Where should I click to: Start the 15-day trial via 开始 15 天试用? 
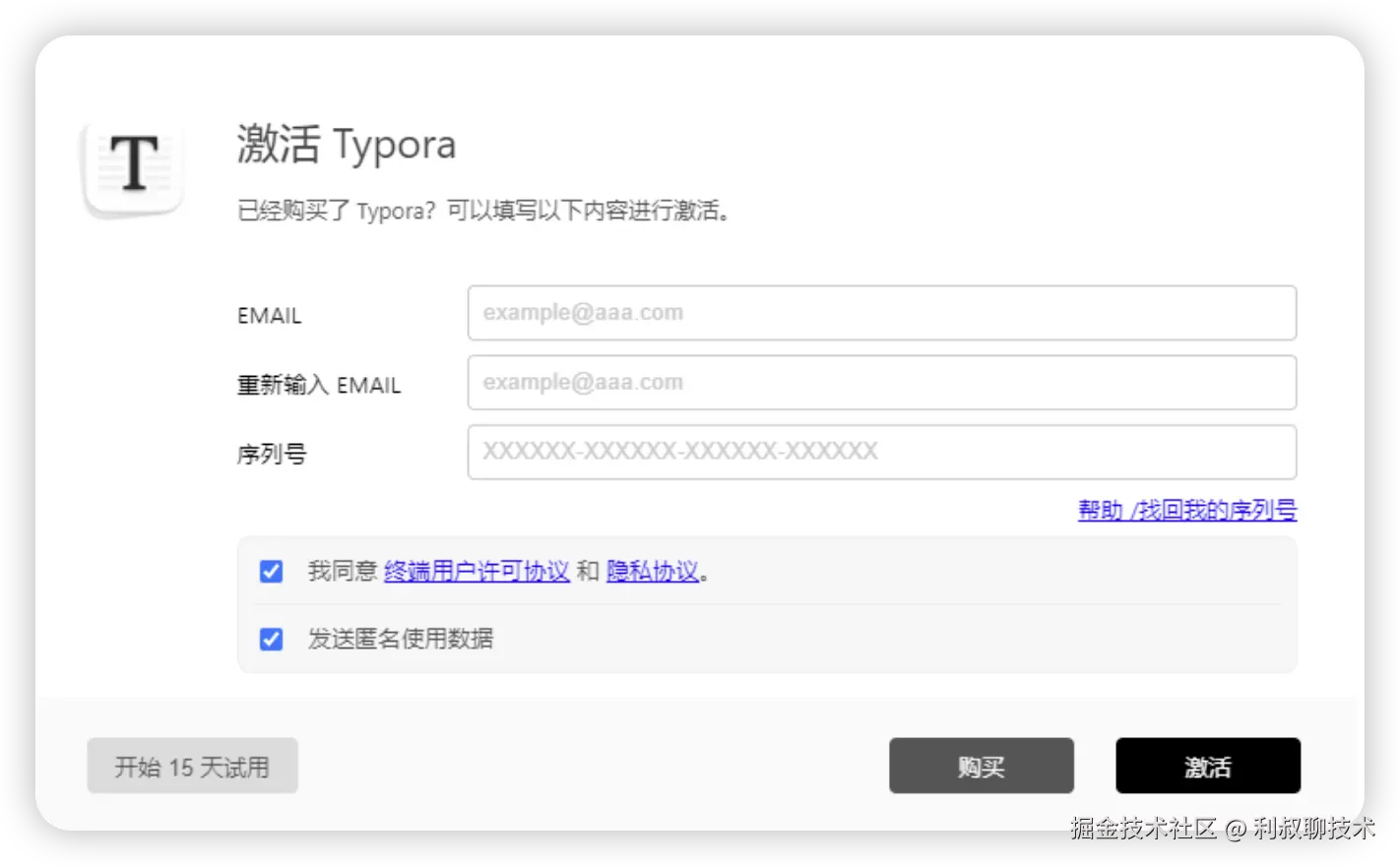tap(192, 766)
